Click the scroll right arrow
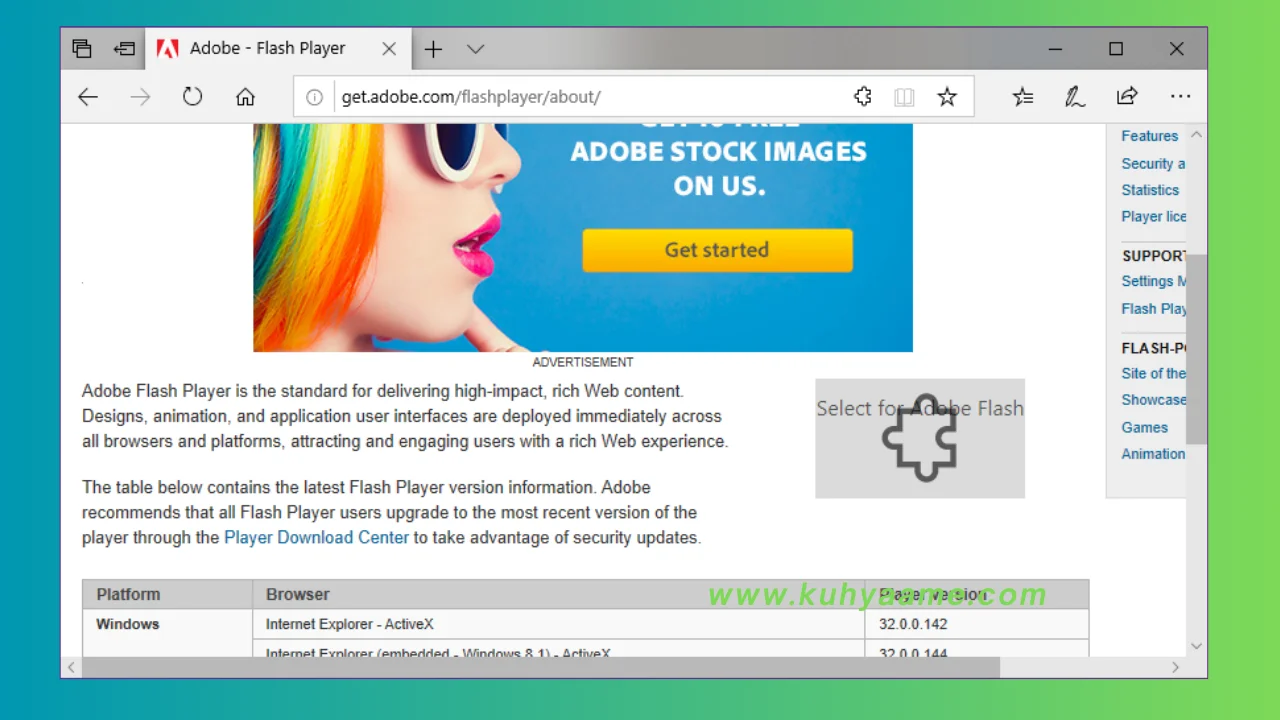Screen dimensions: 1280x720 (x=1176, y=667)
